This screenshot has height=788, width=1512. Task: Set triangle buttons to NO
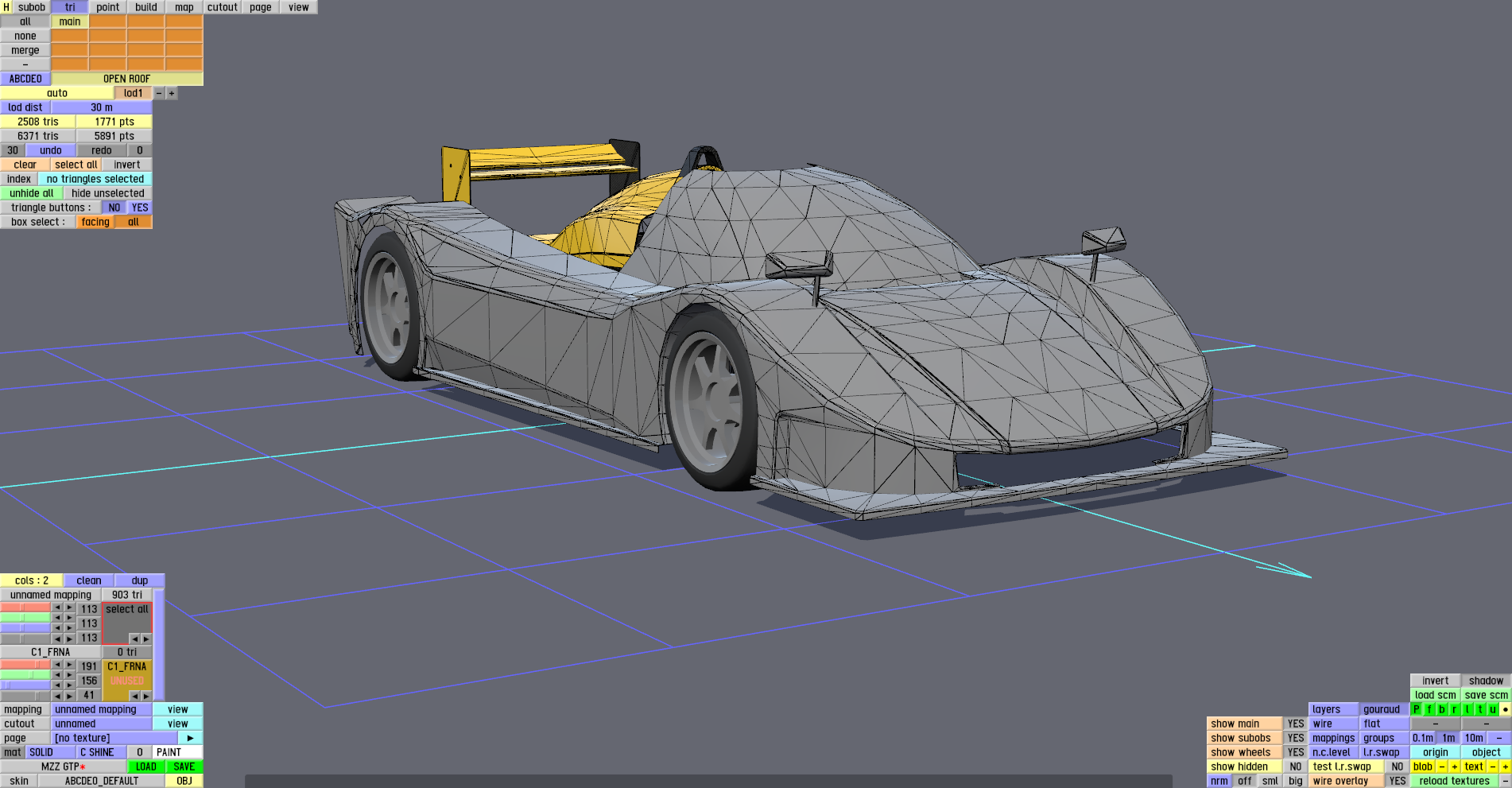tap(114, 208)
